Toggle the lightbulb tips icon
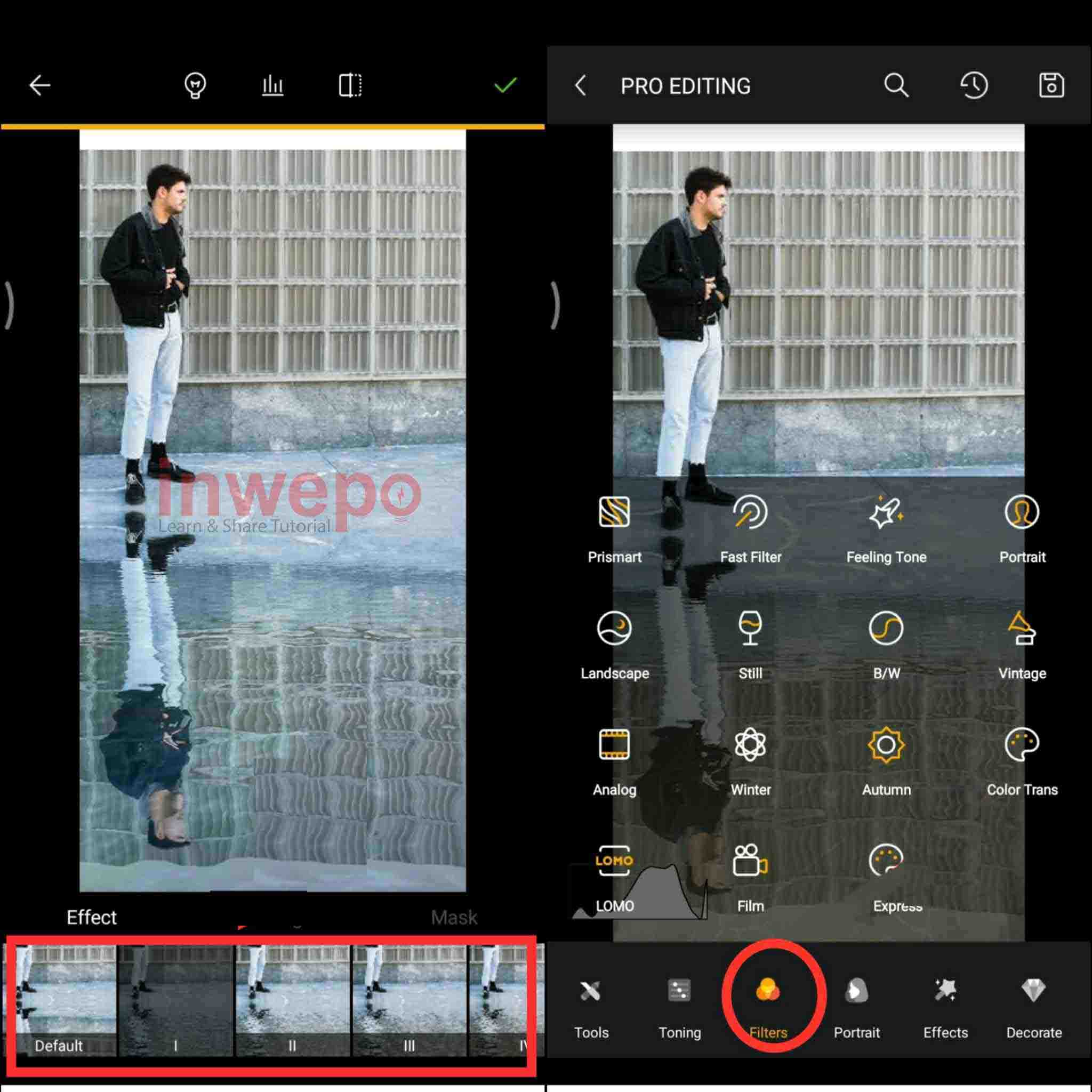The height and width of the screenshot is (1092, 1092). [195, 86]
